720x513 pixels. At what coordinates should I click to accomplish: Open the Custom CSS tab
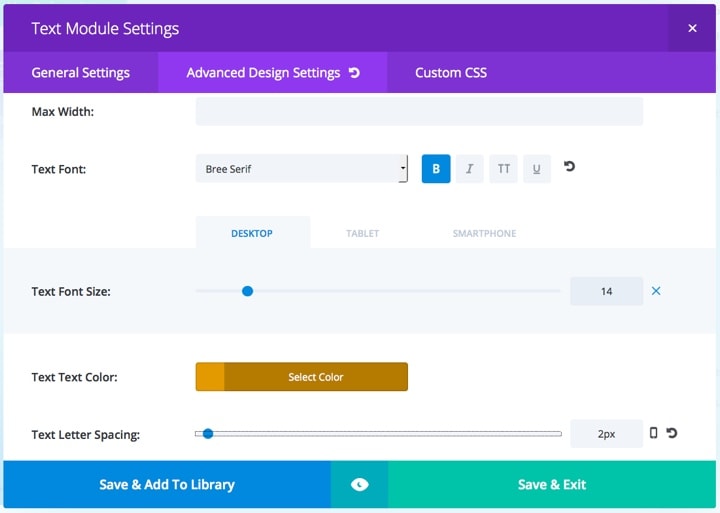click(x=451, y=73)
